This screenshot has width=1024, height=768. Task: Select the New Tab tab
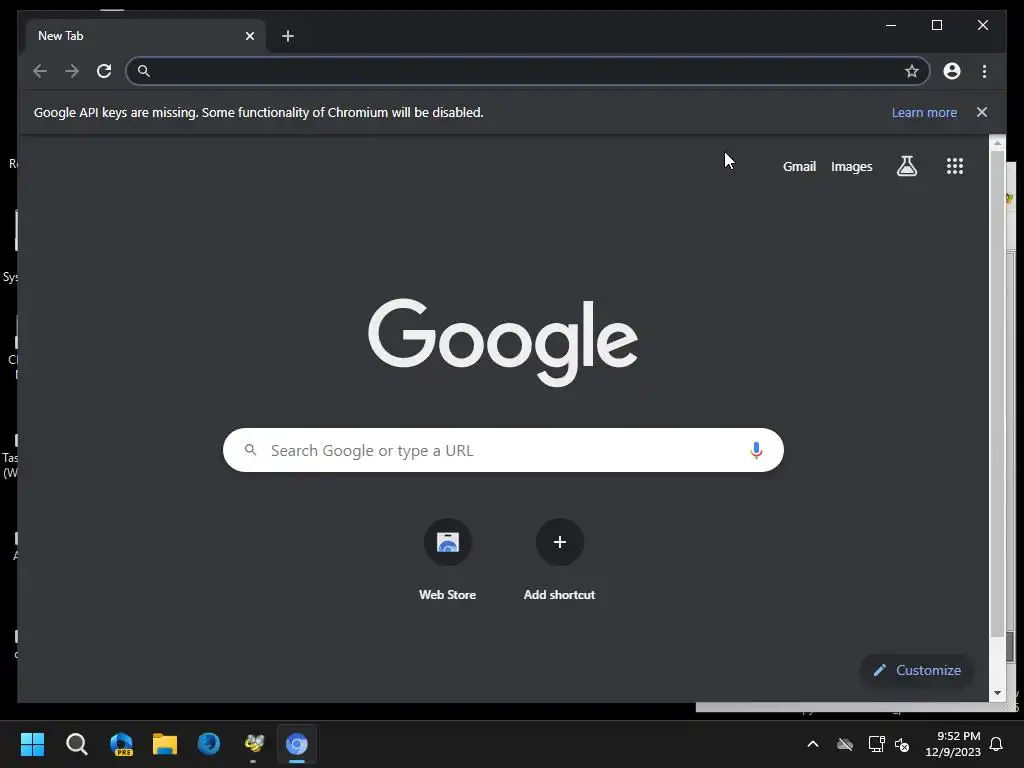(x=146, y=36)
